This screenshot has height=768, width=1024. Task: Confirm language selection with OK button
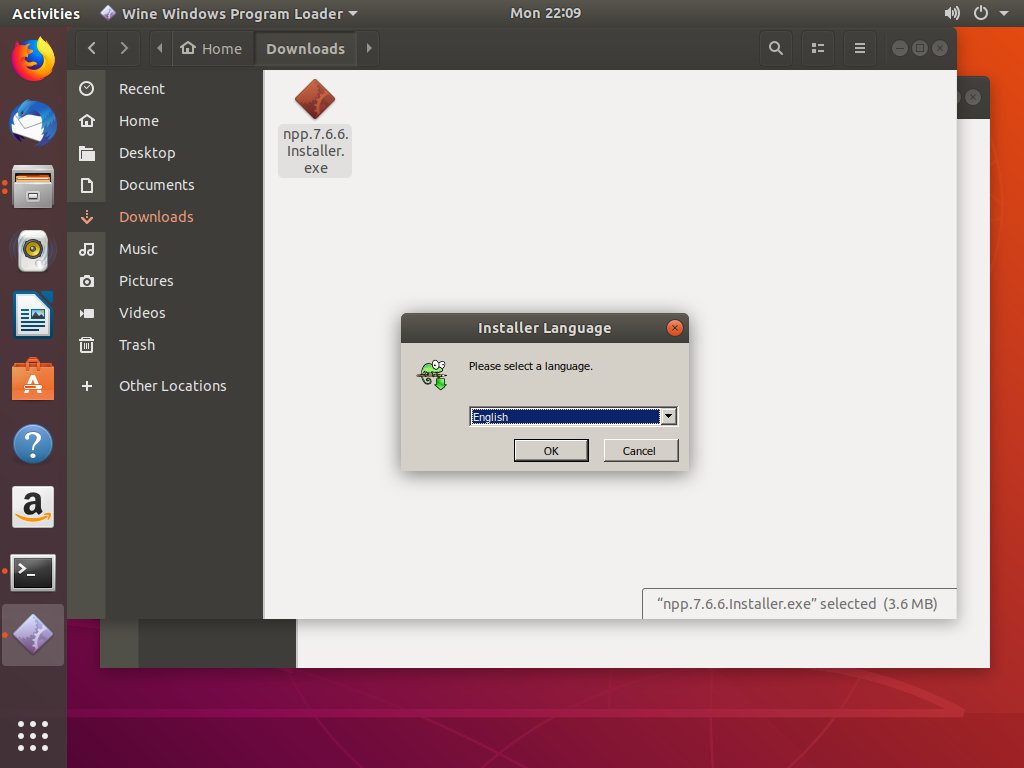551,450
